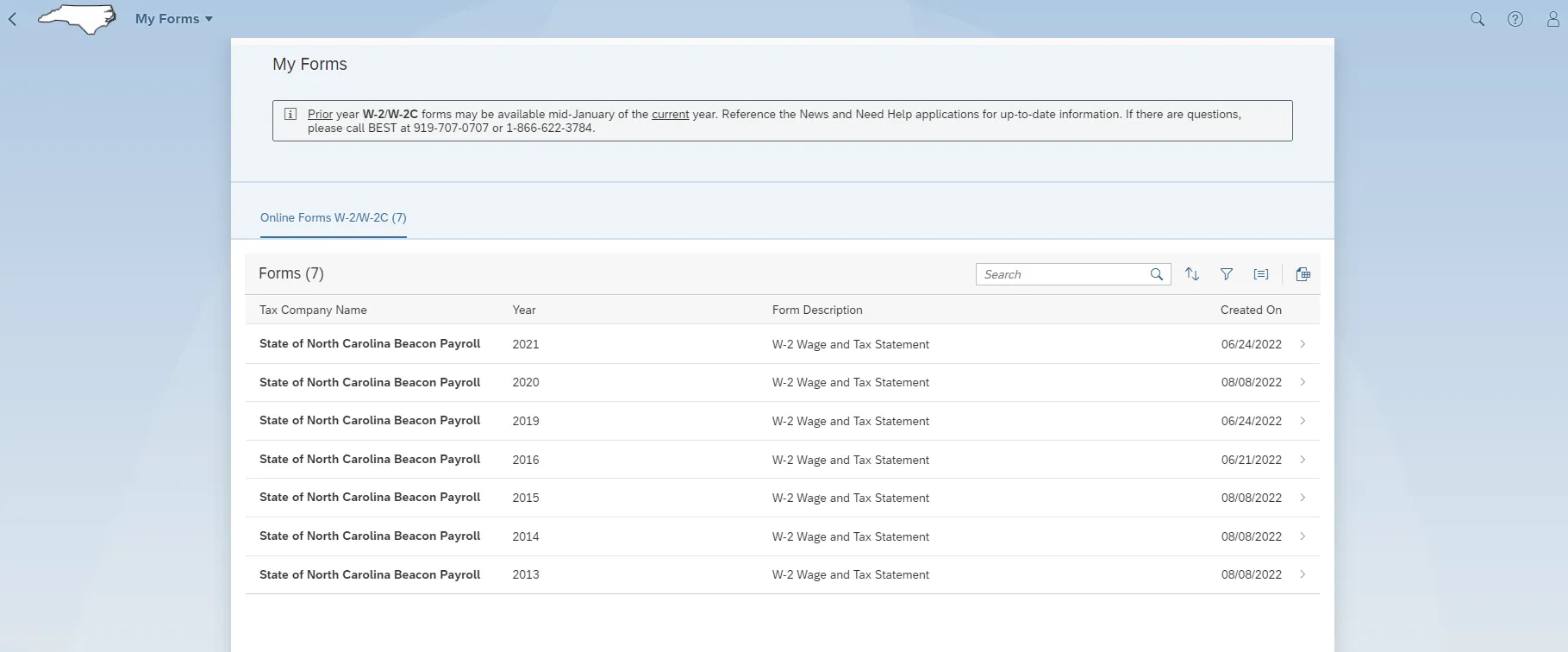Open the 2021 W-2 row chevron
1568x652 pixels.
[1303, 344]
